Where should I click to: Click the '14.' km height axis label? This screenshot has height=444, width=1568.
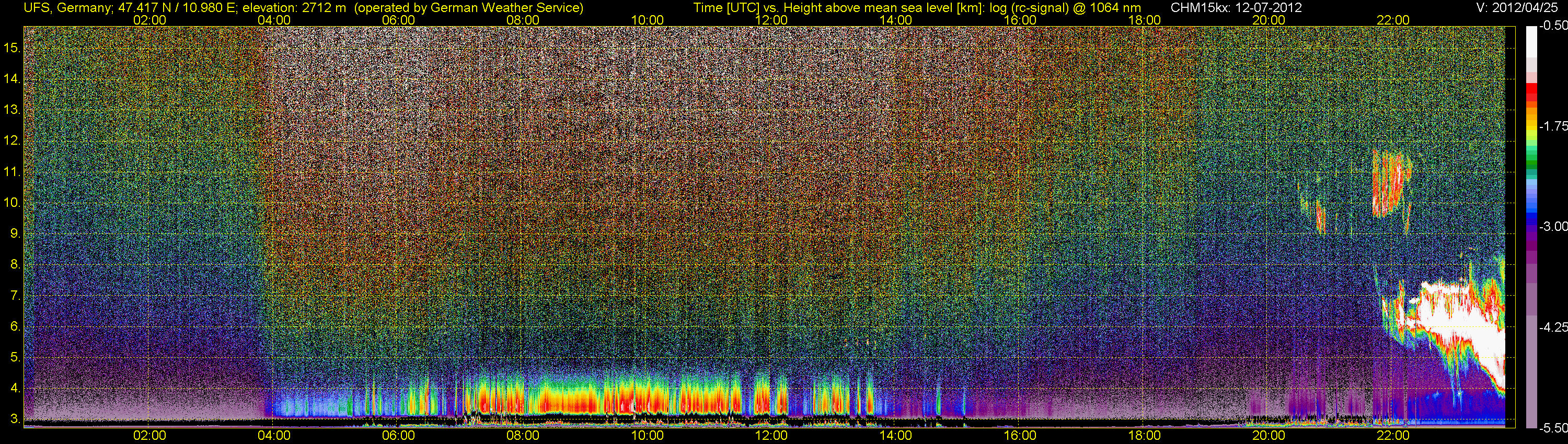pyautogui.click(x=11, y=79)
